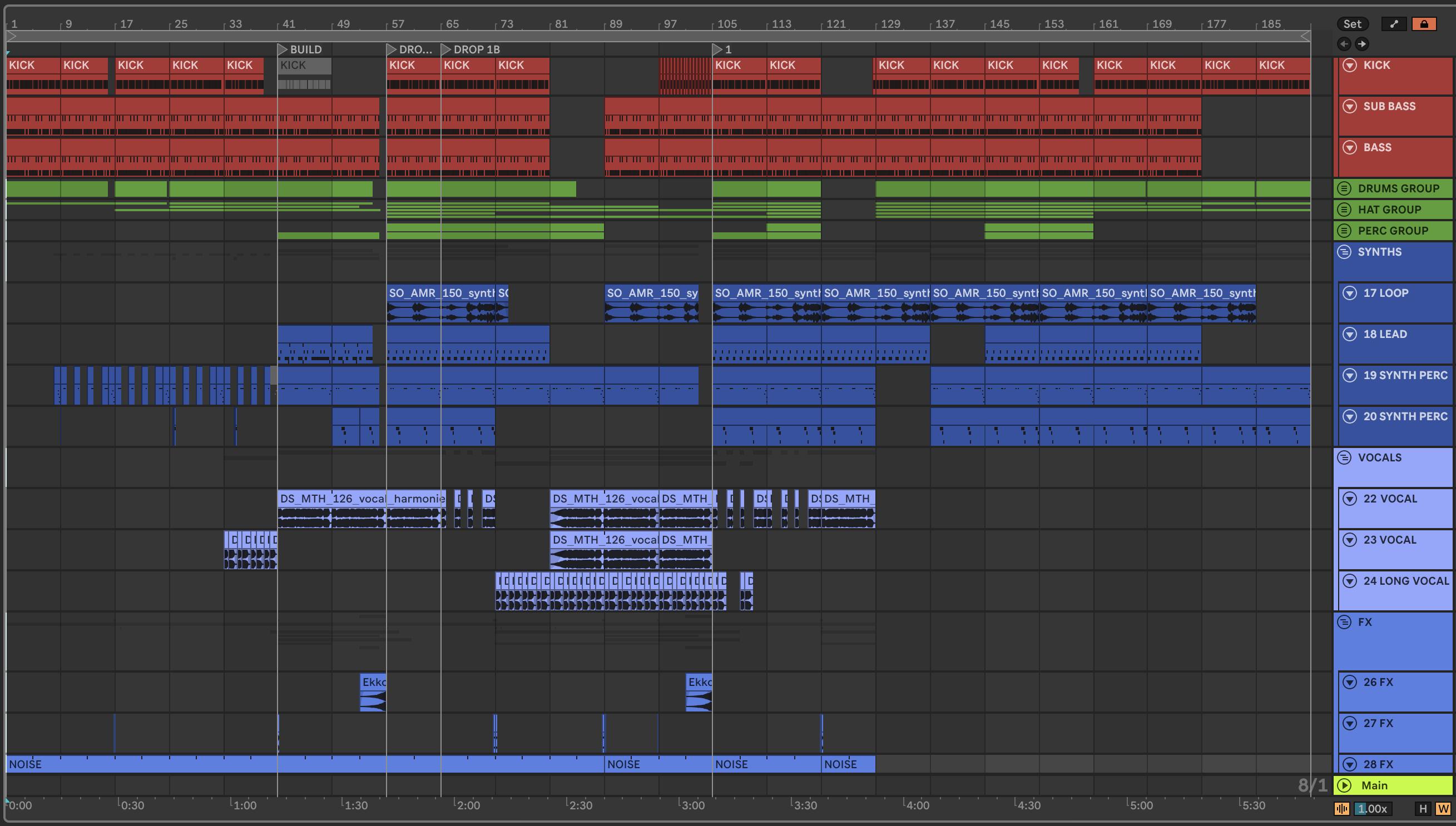Image resolution: width=1456 pixels, height=826 pixels.
Task: Unfold the KICK track
Action: click(x=1350, y=65)
